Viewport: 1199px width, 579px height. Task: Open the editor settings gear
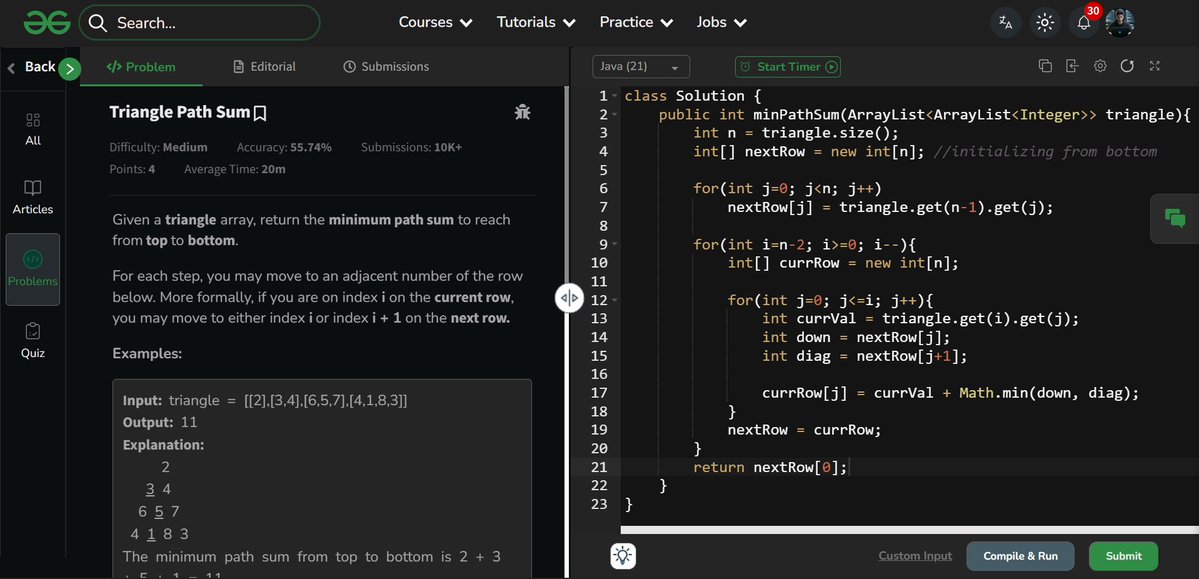tap(1100, 64)
